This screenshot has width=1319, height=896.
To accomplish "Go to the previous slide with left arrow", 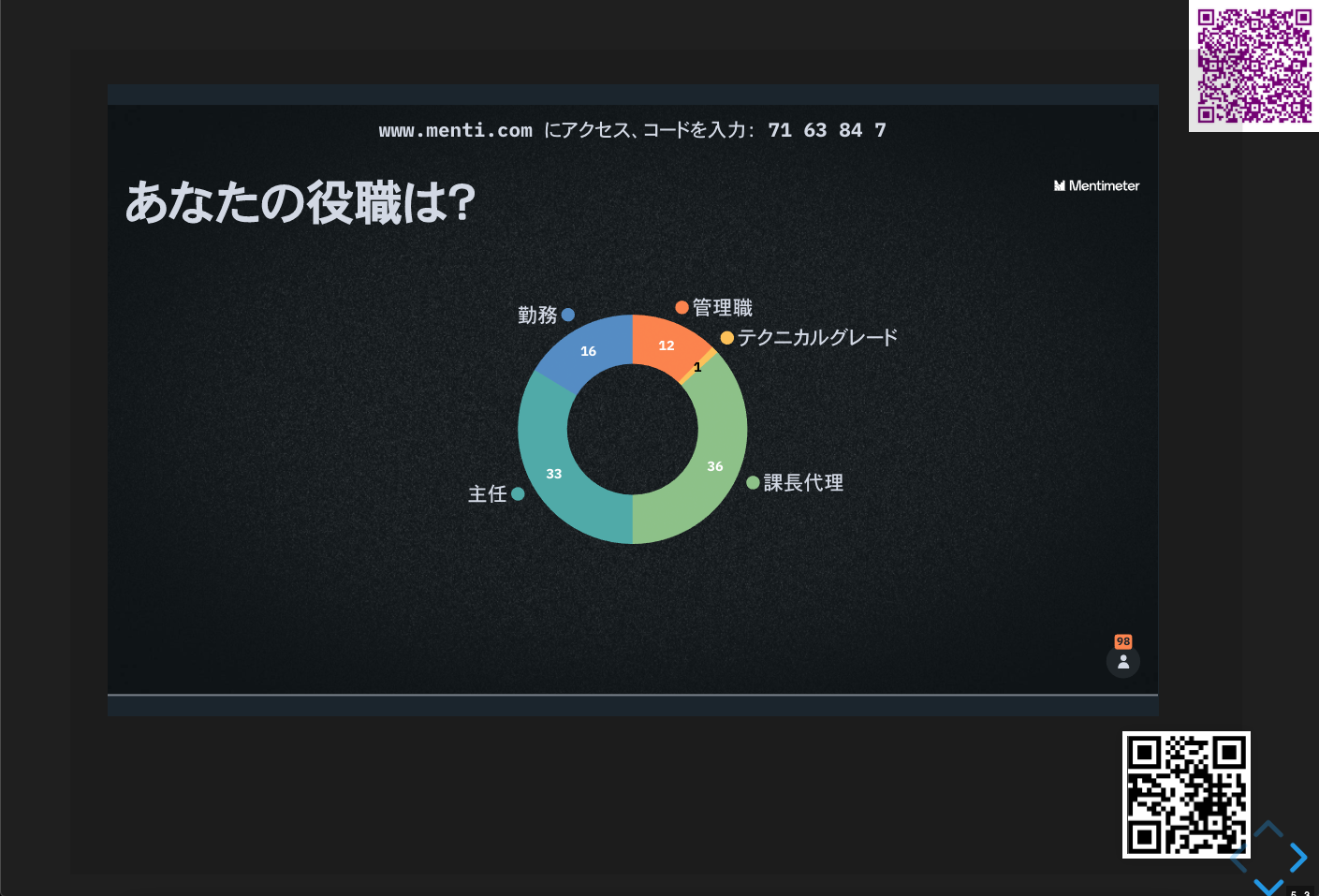I will pyautogui.click(x=1238, y=858).
